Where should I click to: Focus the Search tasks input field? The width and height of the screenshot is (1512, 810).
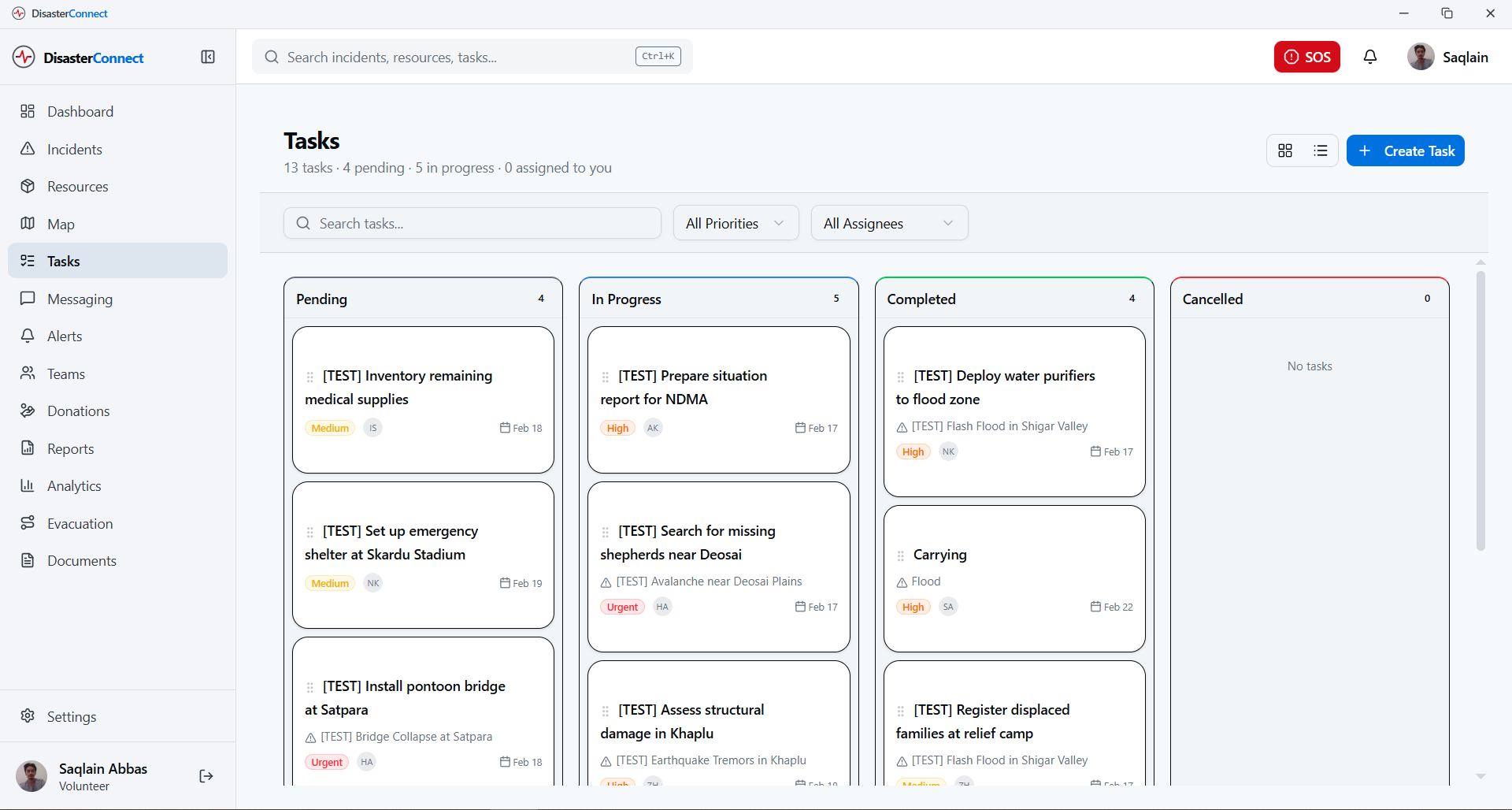472,223
